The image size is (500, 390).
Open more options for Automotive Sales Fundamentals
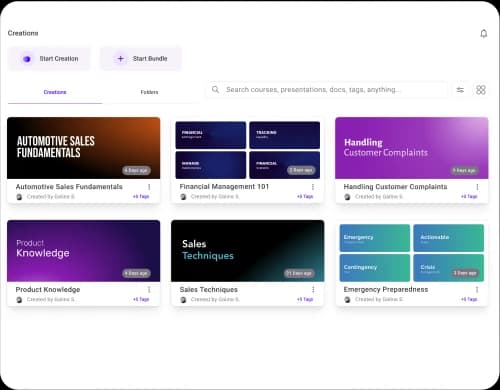pyautogui.click(x=149, y=187)
